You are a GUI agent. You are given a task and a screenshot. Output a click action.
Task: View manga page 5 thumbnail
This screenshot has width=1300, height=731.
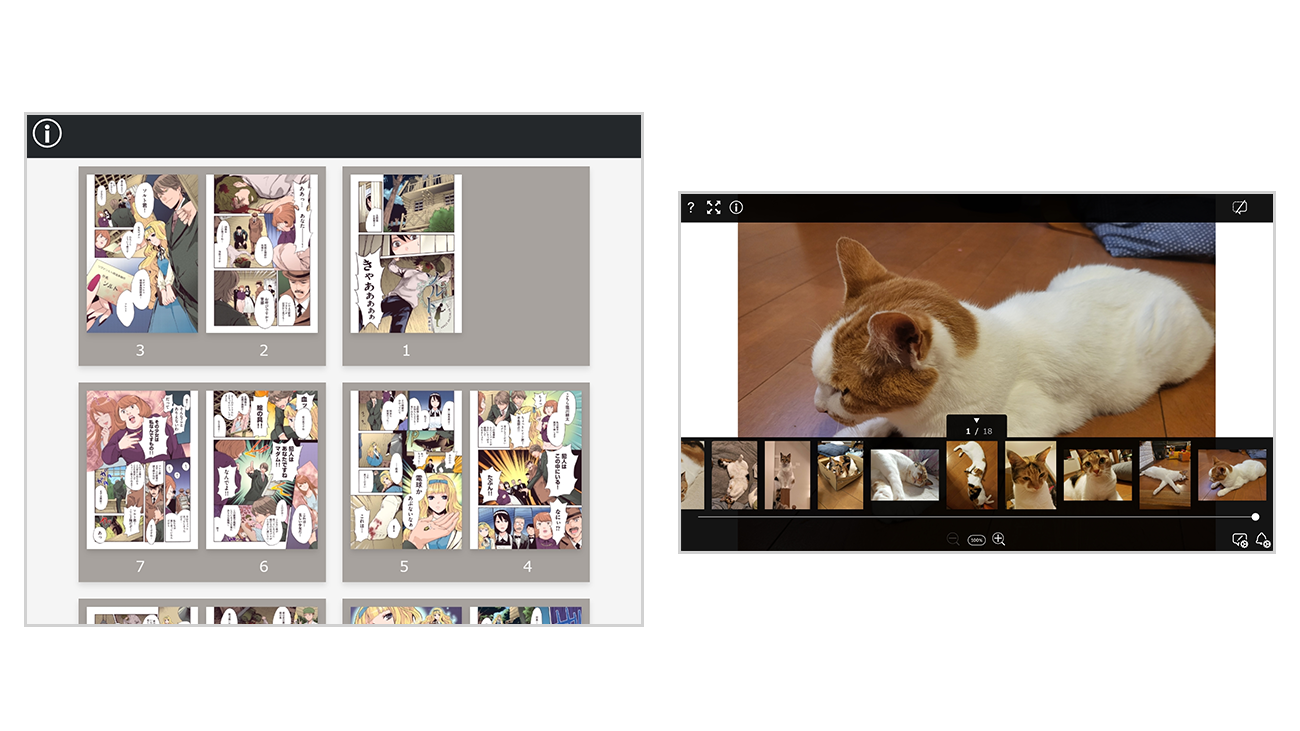coord(406,470)
